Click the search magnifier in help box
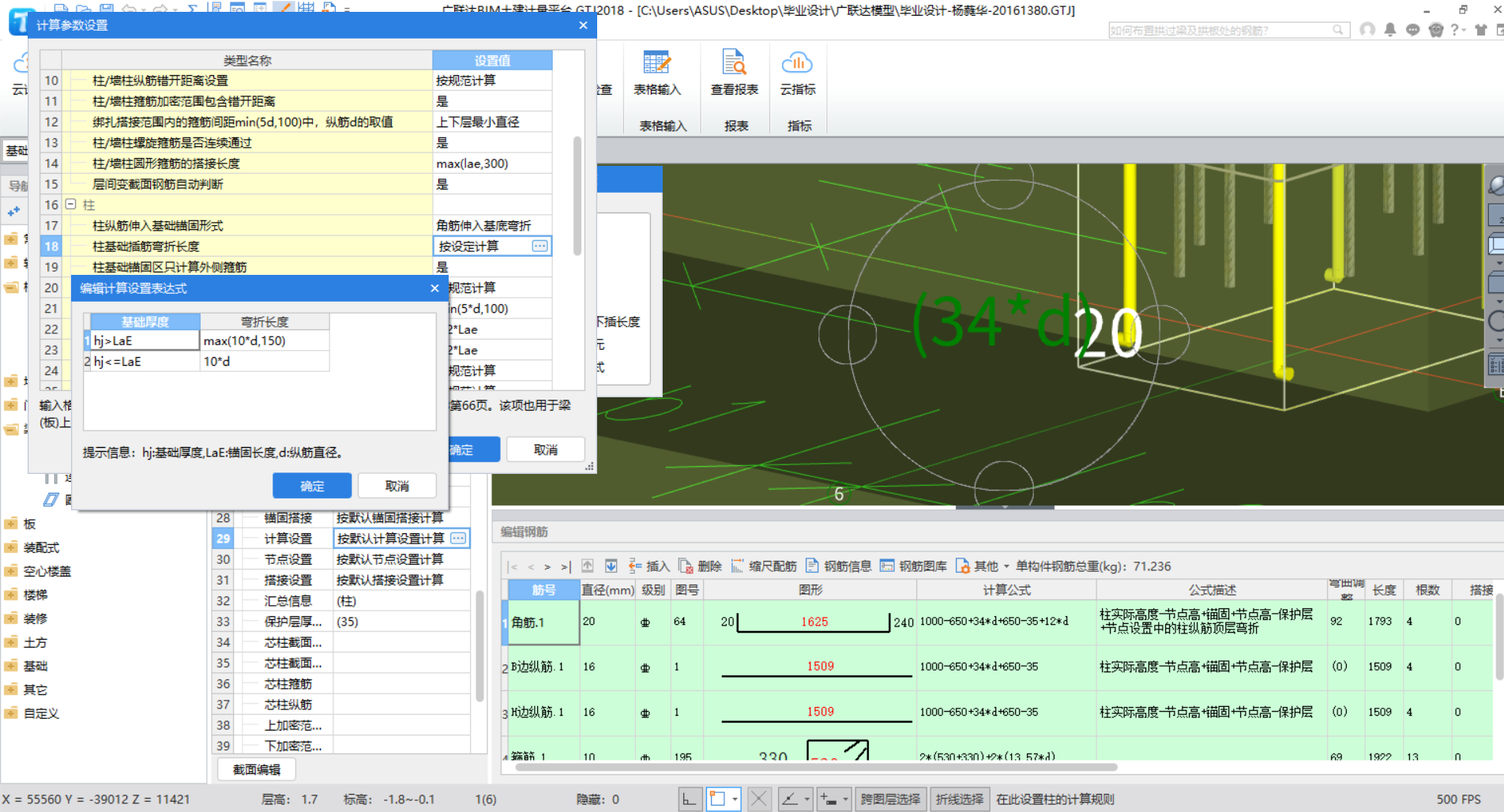Image resolution: width=1504 pixels, height=812 pixels. point(1337,30)
